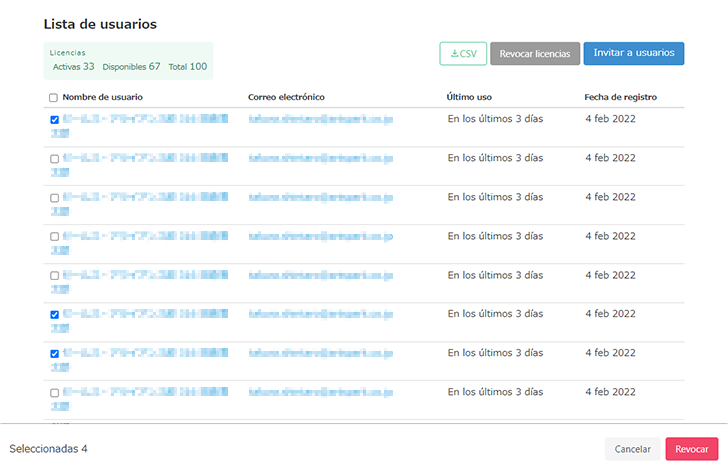The height and width of the screenshot is (472, 728).
Task: Sort by the Fecha de registro header
Action: [x=620, y=97]
